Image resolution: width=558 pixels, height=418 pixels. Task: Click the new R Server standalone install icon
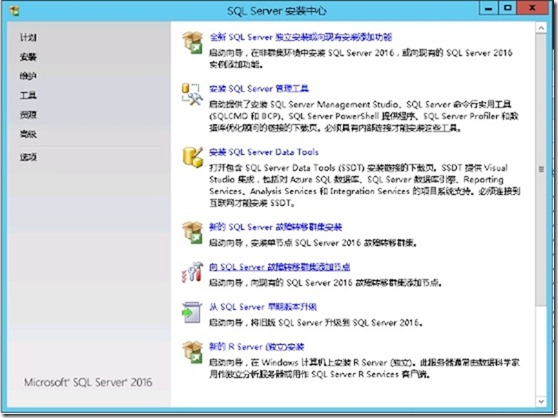[x=193, y=352]
